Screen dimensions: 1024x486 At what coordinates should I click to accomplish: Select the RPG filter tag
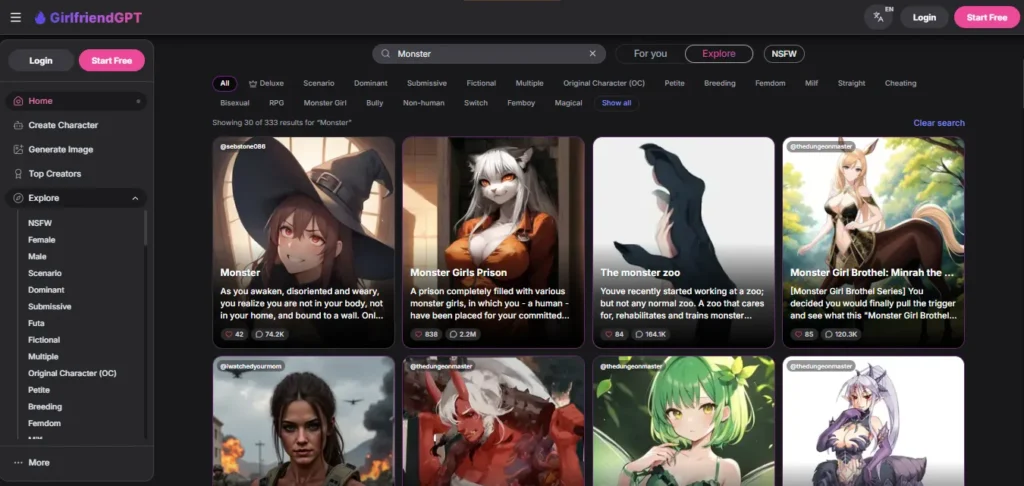[276, 103]
